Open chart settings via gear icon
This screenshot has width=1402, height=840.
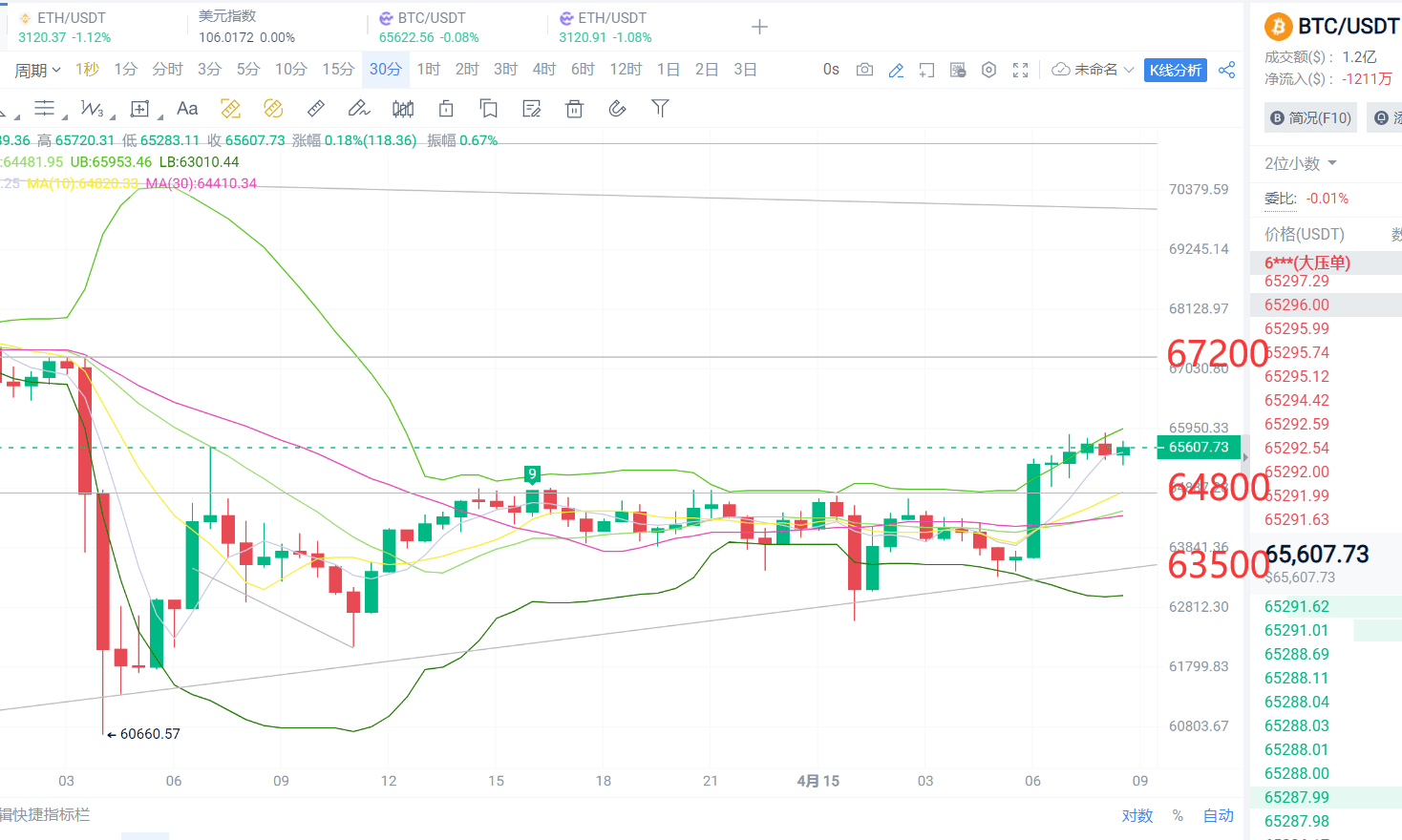coord(988,69)
